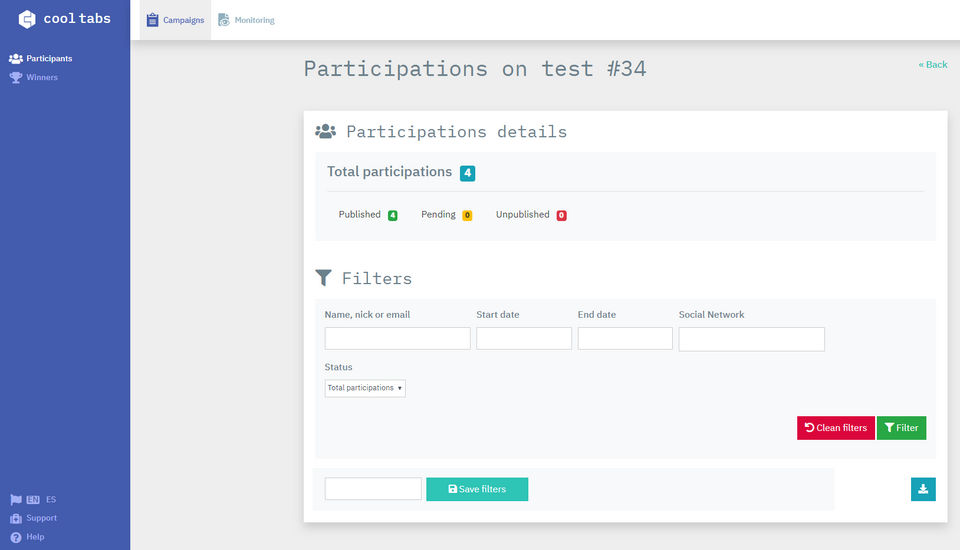The height and width of the screenshot is (550, 960).
Task: Click the Pending label
Action: [438, 215]
